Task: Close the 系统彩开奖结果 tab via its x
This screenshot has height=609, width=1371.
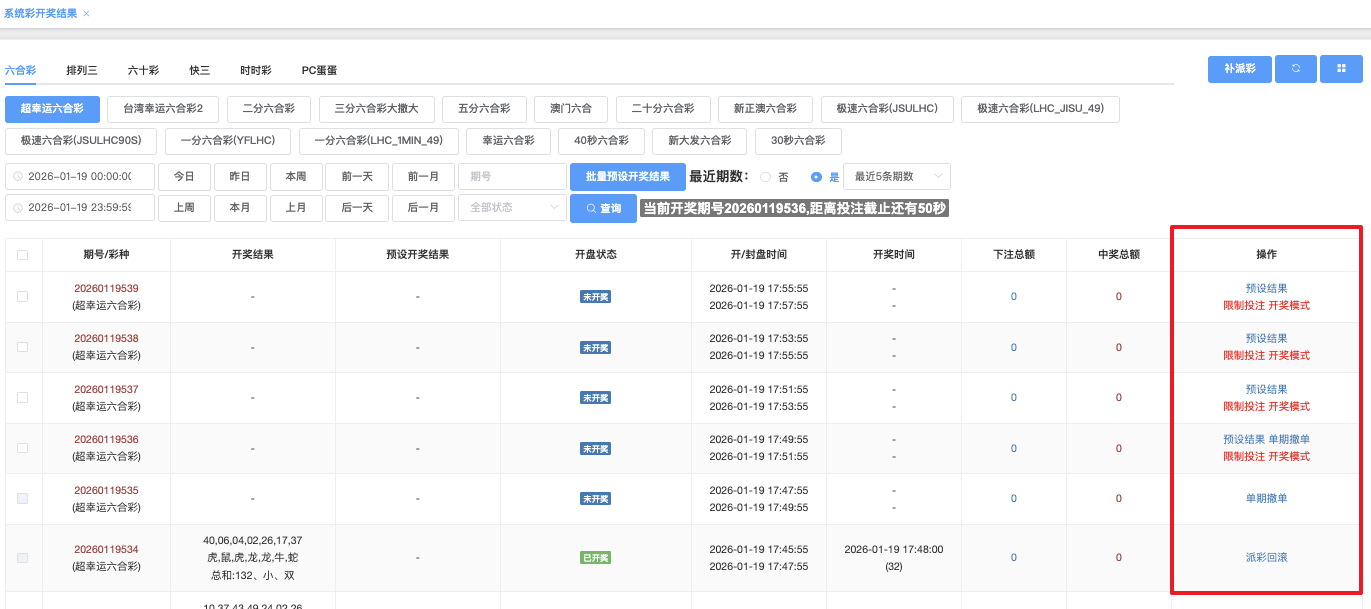Action: tap(86, 13)
